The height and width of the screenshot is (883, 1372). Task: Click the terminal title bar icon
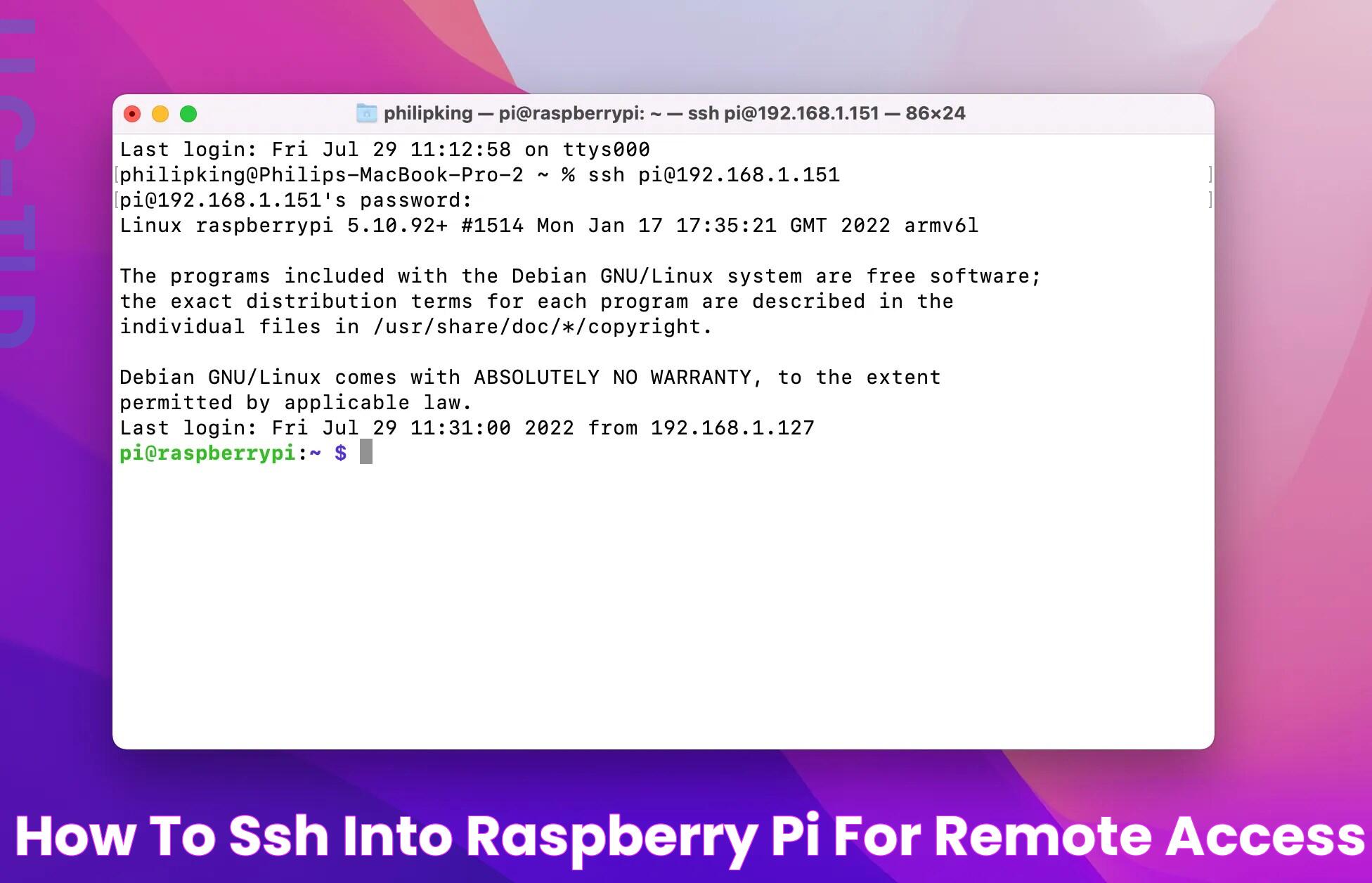coord(365,113)
